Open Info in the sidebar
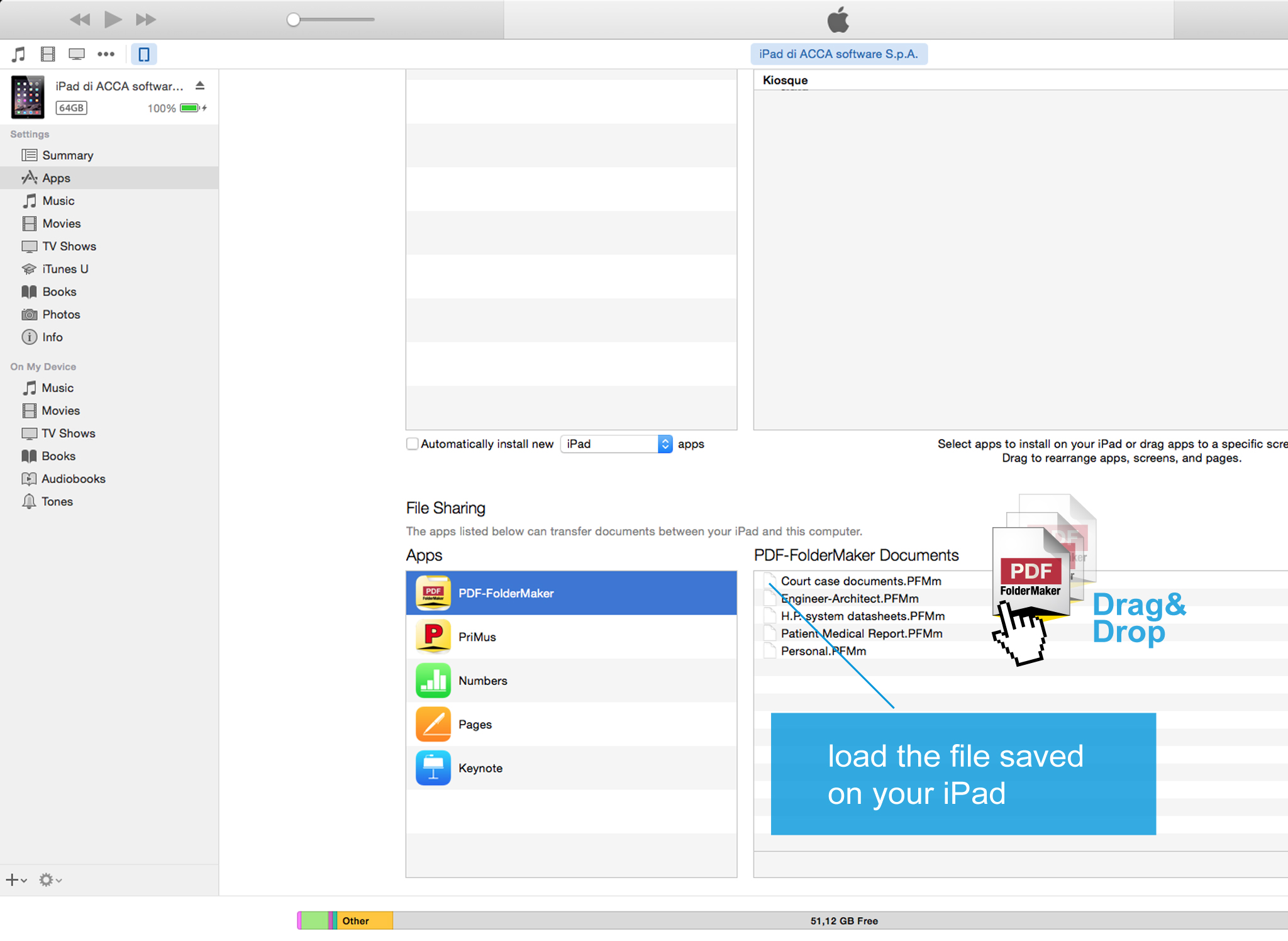Image resolution: width=1288 pixels, height=941 pixels. 109,337
